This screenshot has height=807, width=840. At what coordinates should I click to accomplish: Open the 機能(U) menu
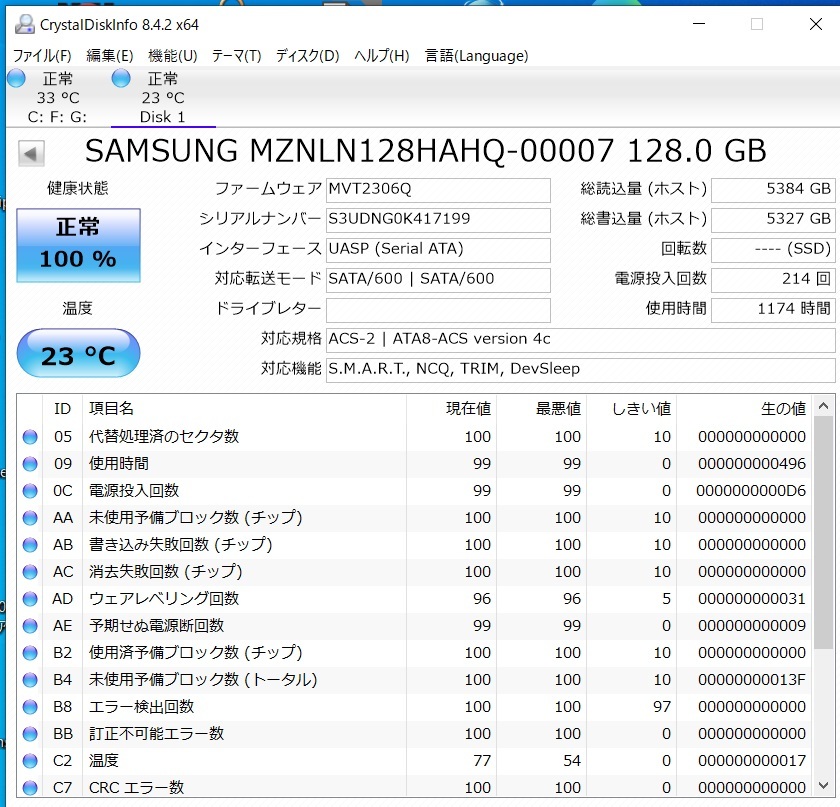tap(169, 56)
